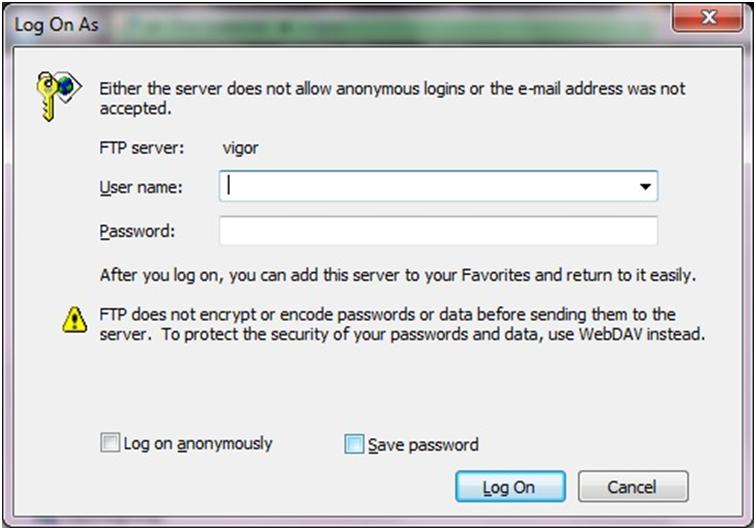Close the dialog with the red X
756x530 pixels.
[713, 20]
